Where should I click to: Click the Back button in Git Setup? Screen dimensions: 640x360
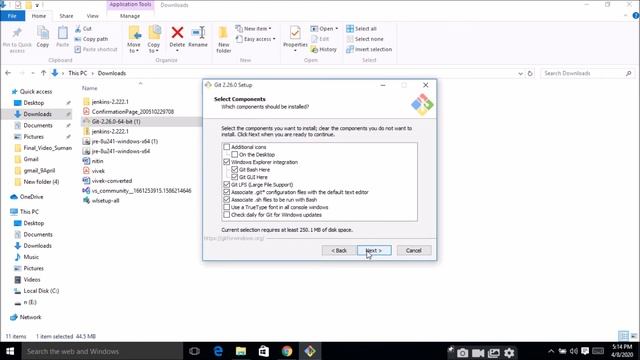[339, 250]
